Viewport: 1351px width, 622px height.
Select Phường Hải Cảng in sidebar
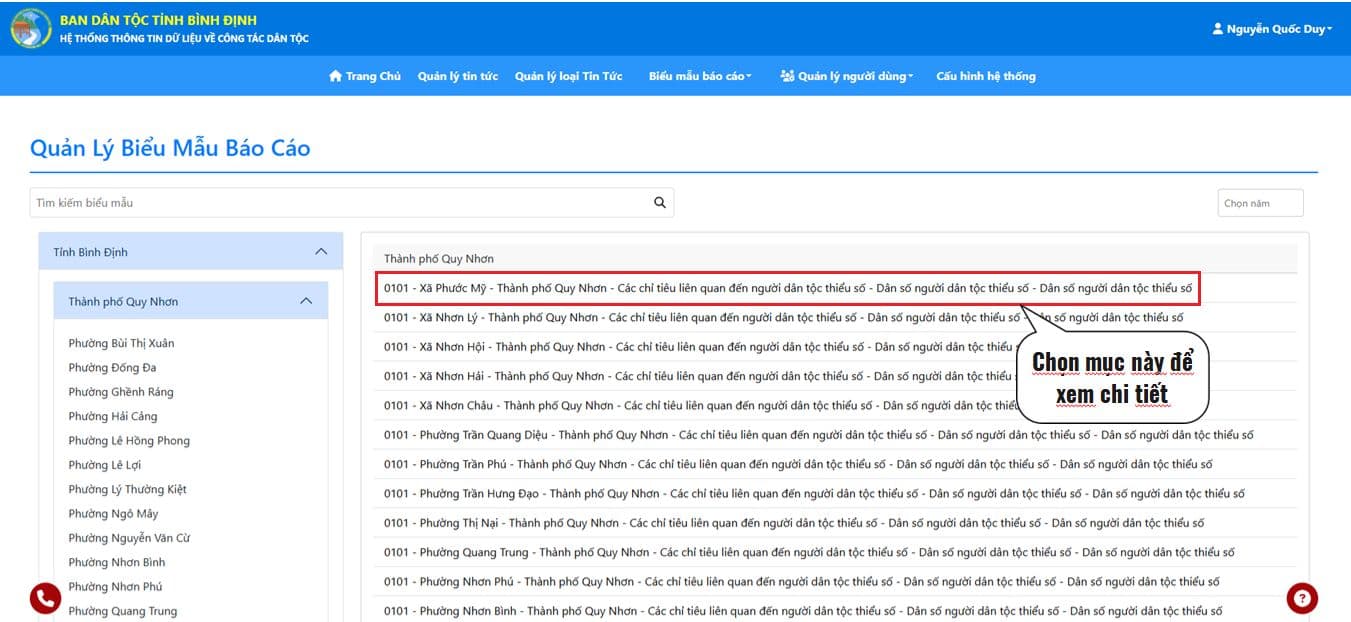pos(113,416)
